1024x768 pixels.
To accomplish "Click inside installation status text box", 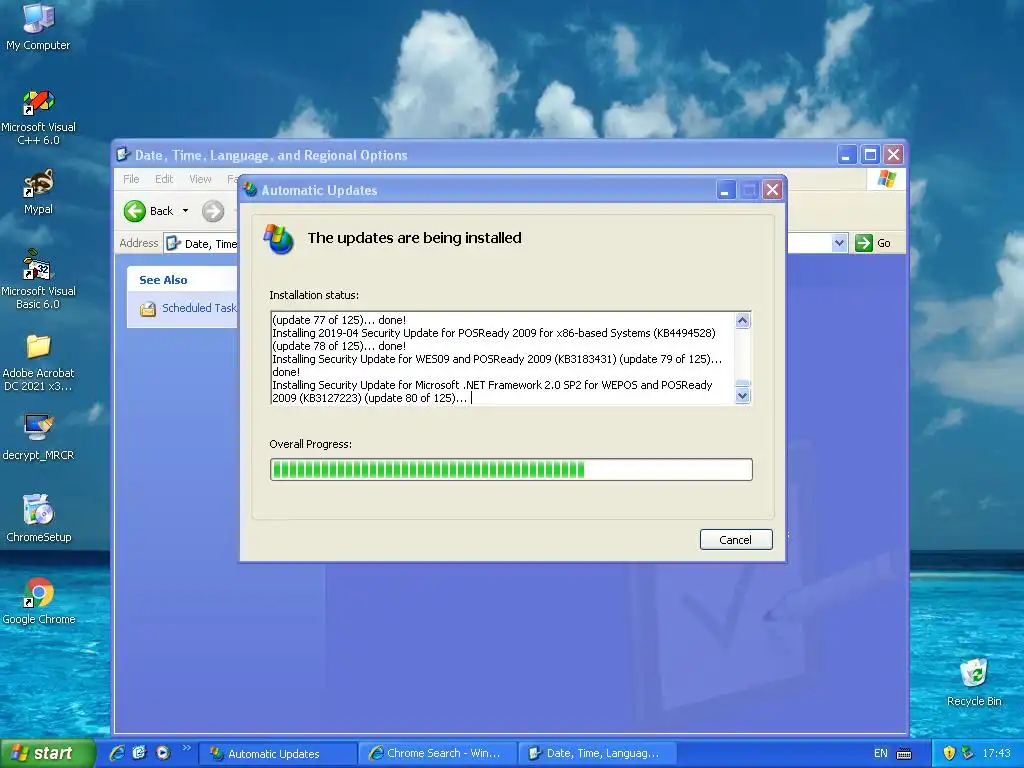I will click(502, 359).
